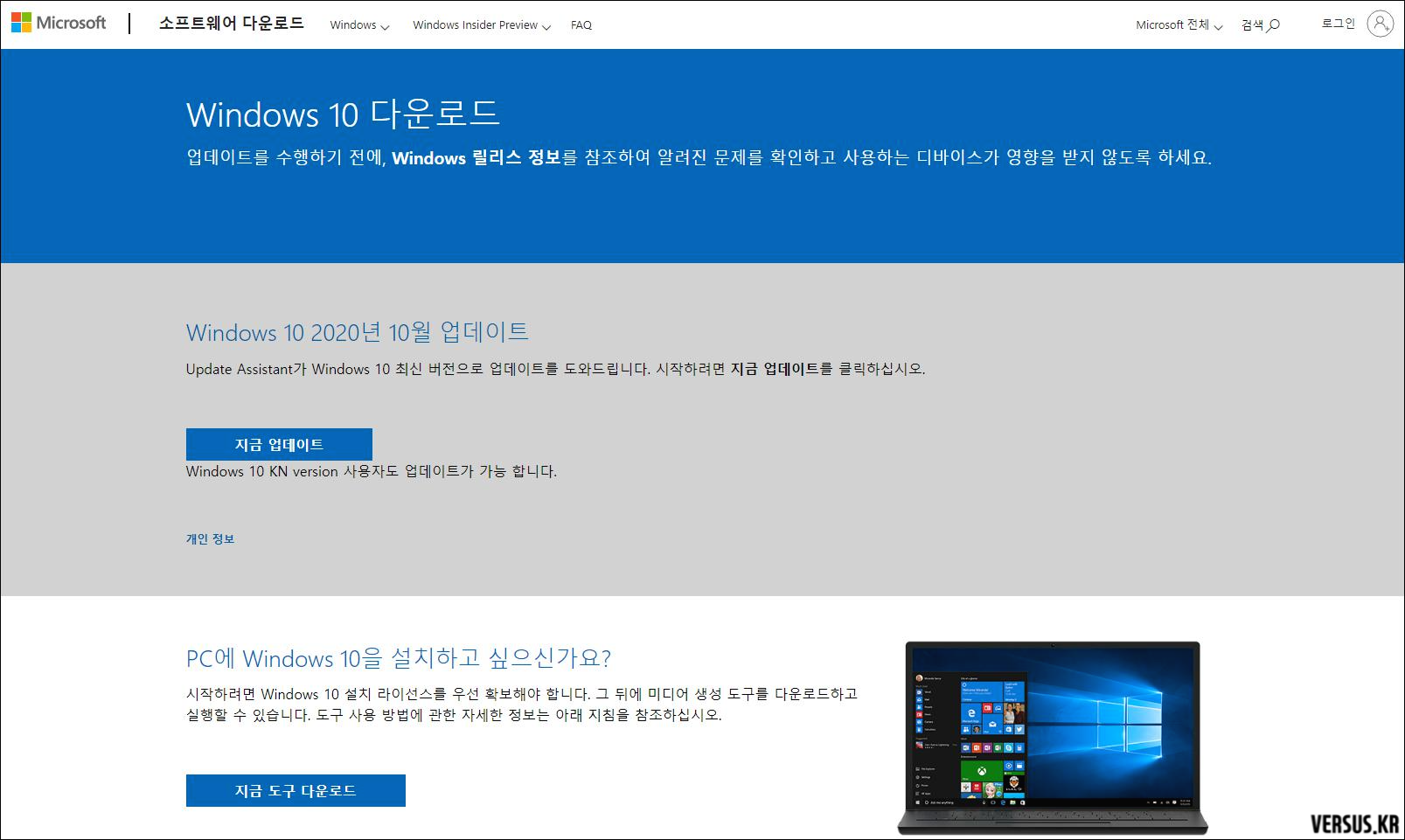Click the 지금 업데이트 button
Viewport: 1405px width, 840px height.
(x=279, y=444)
